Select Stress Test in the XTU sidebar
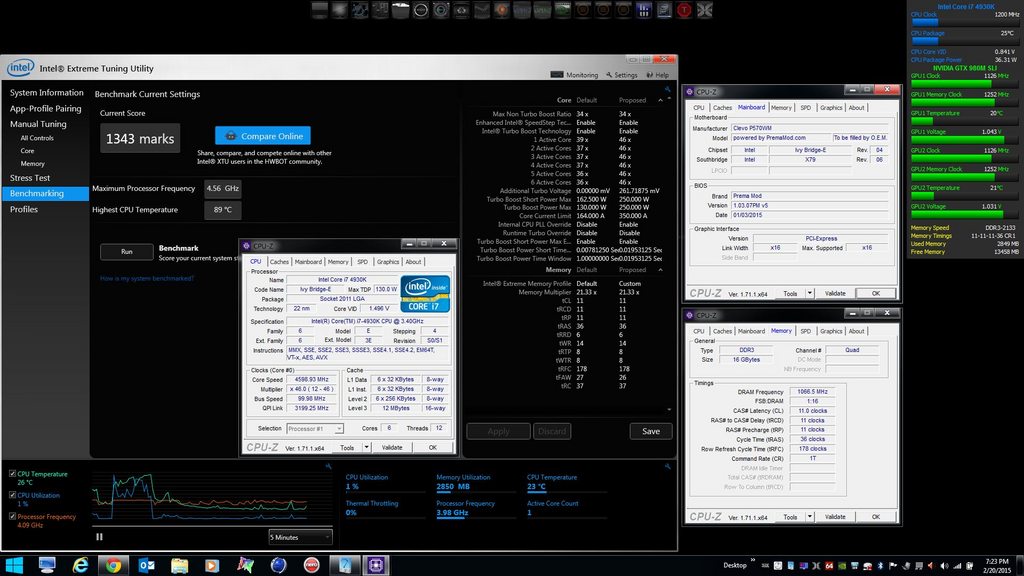The height and width of the screenshot is (576, 1024). pos(29,178)
